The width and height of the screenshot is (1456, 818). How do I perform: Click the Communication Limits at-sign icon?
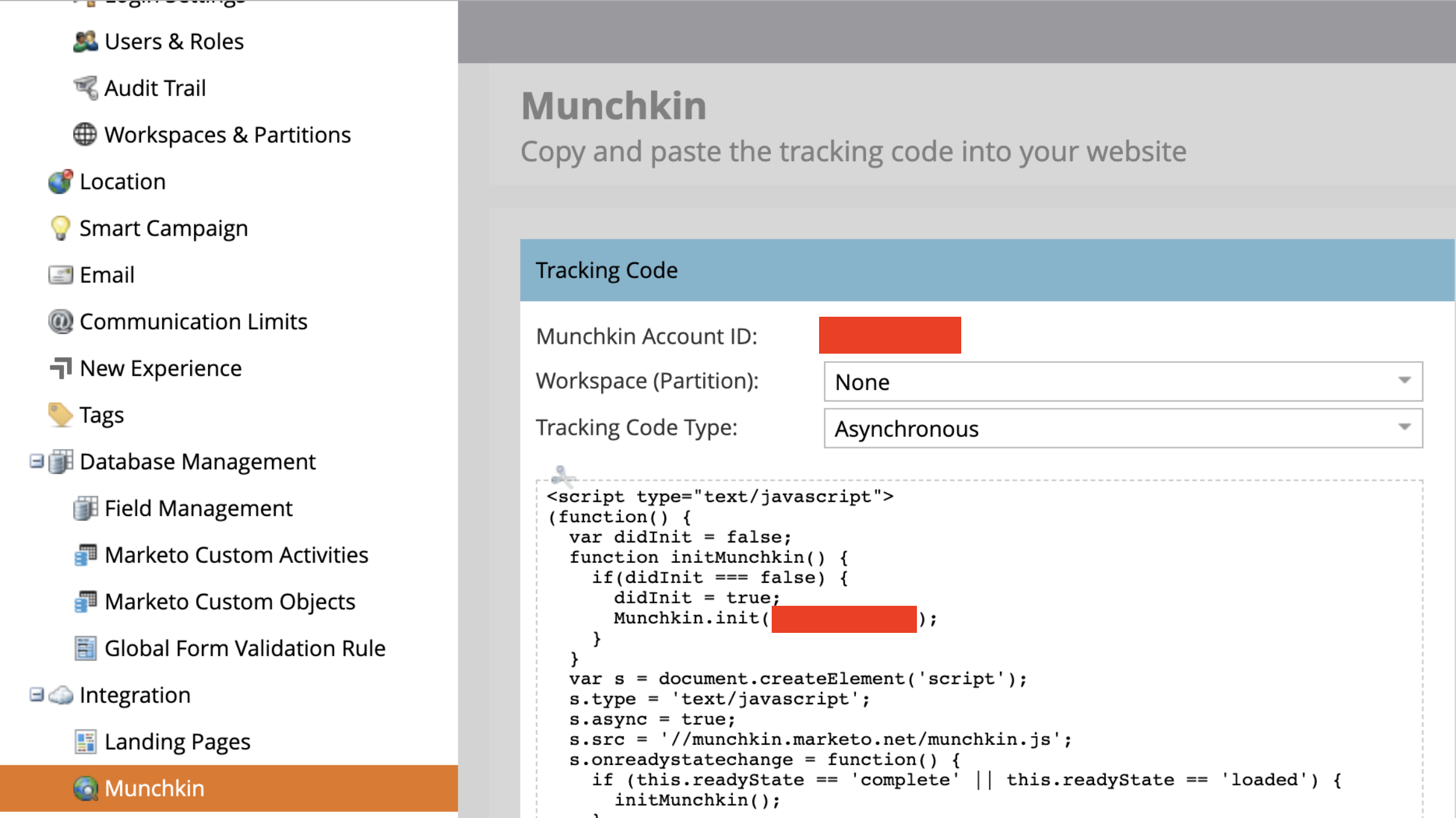60,321
